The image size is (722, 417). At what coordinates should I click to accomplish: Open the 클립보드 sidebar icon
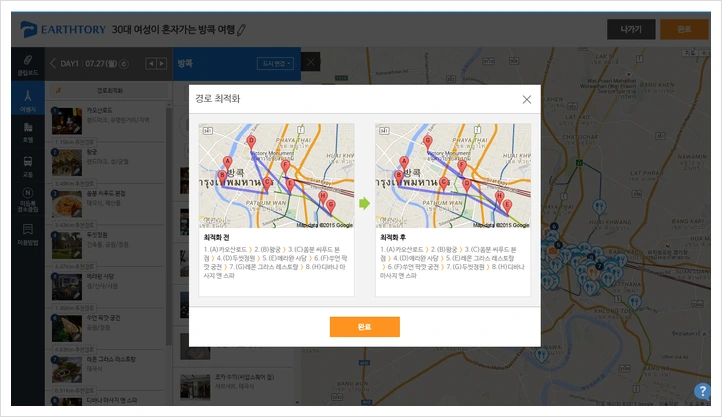coord(28,65)
